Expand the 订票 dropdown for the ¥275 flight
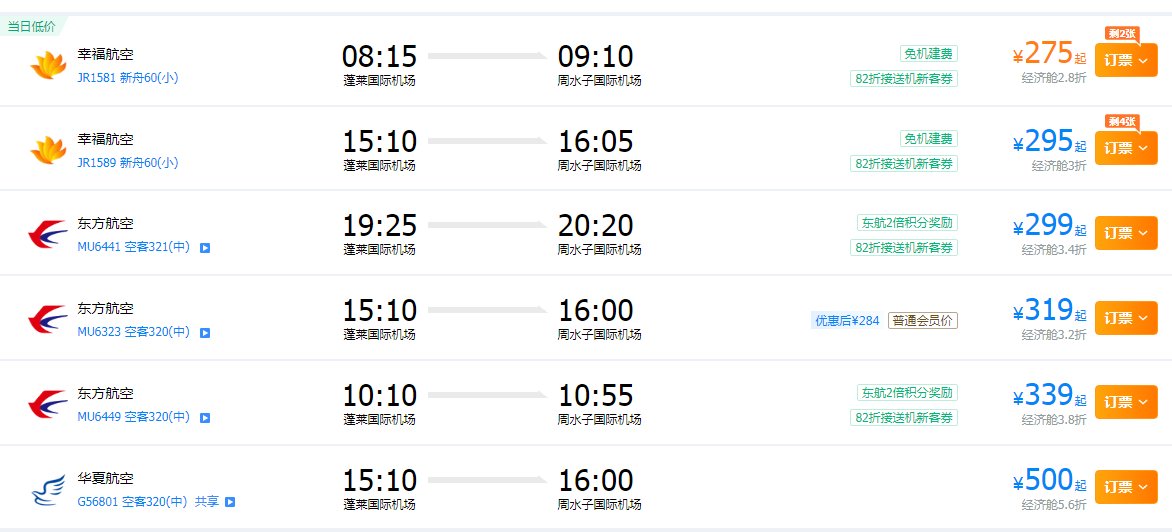Screen dimensions: 1172x532 [1126, 61]
